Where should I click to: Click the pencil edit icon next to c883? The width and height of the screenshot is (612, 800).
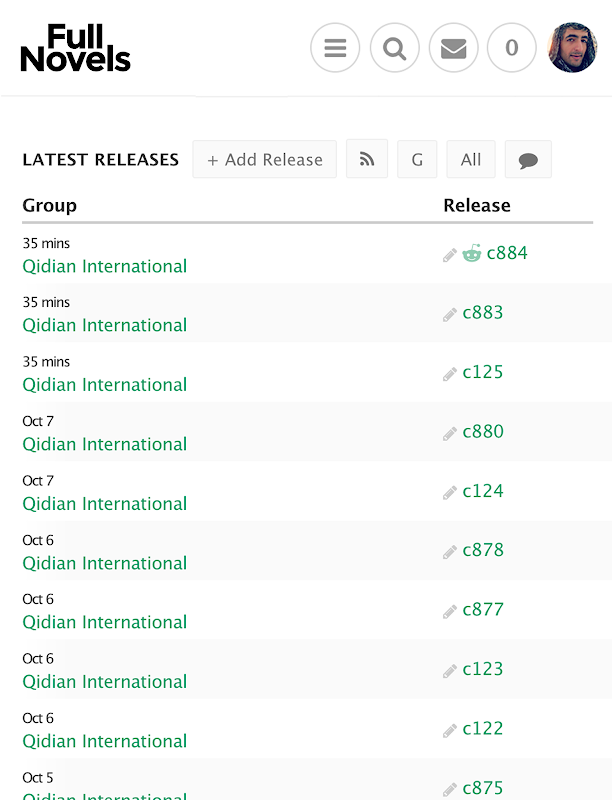(450, 314)
